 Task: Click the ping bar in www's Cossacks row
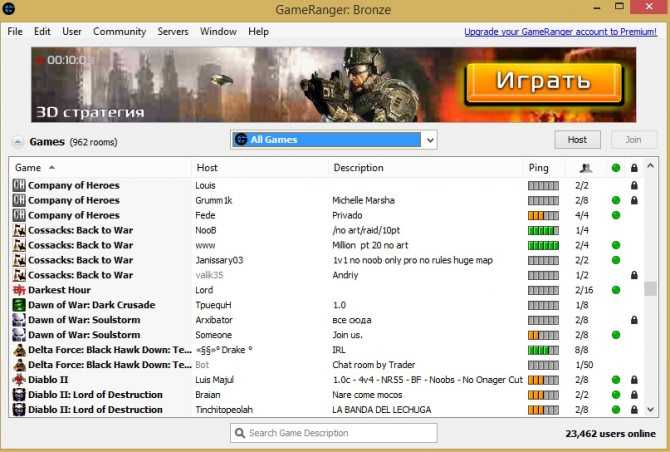tap(543, 245)
